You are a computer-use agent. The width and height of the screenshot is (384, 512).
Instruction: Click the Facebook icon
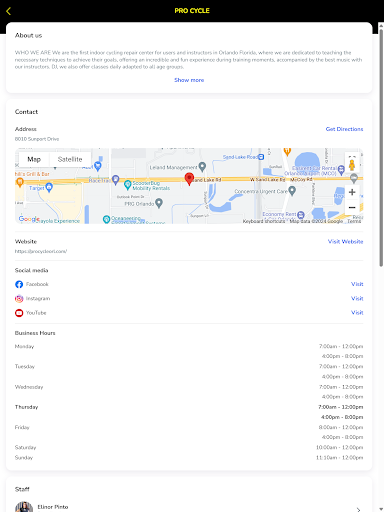coord(19,284)
